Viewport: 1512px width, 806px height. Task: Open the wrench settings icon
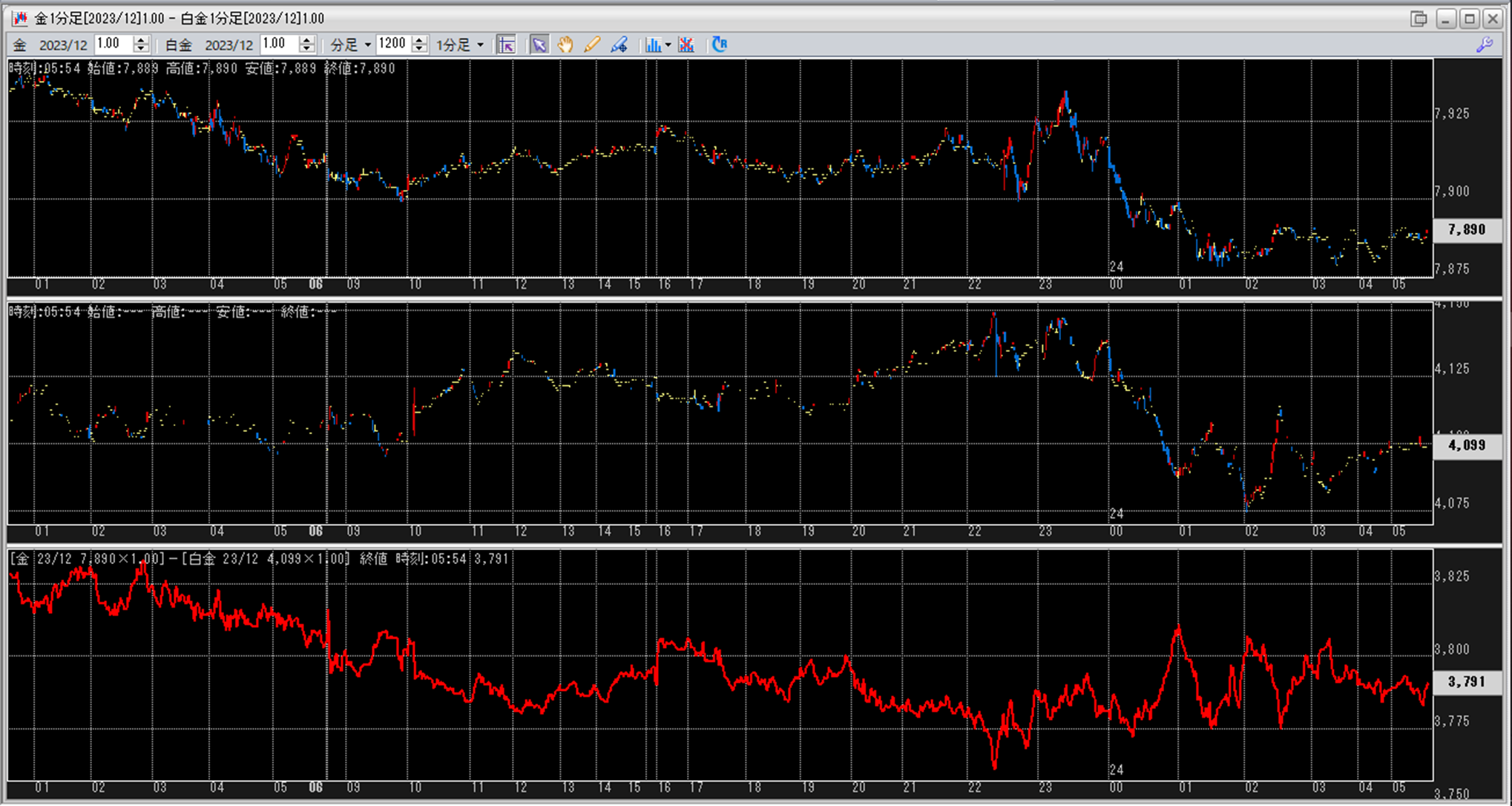point(1484,45)
